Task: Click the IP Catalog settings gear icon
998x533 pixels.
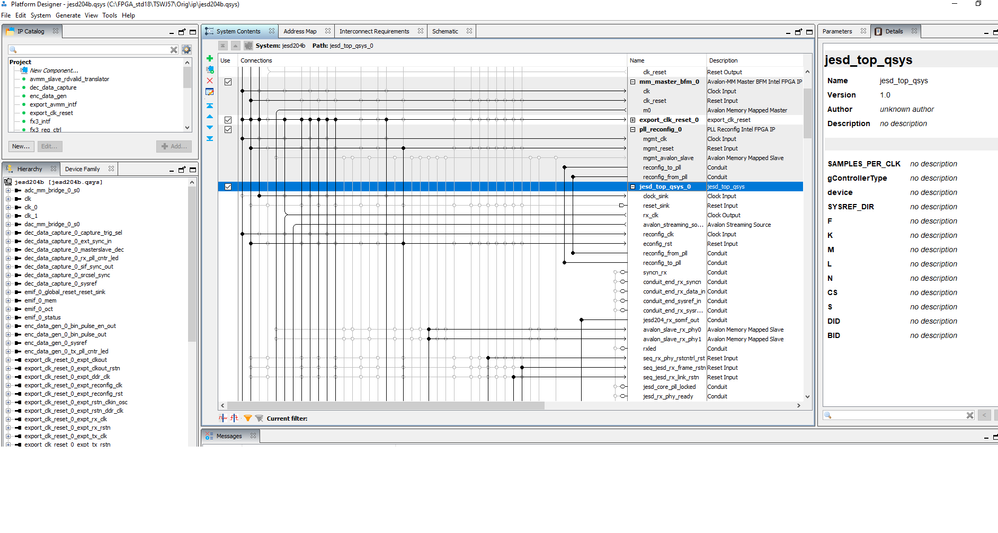Action: 186,49
